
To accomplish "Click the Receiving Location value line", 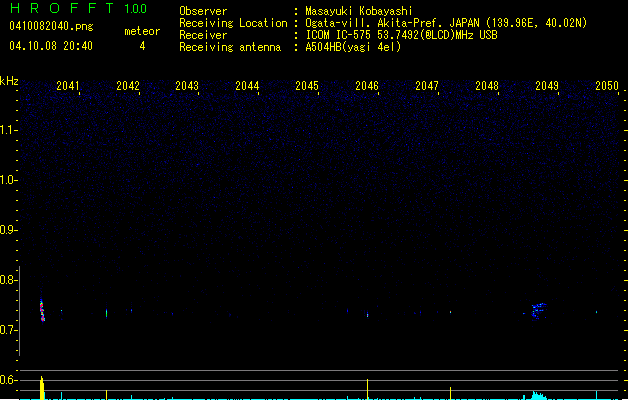I will click(x=446, y=23).
